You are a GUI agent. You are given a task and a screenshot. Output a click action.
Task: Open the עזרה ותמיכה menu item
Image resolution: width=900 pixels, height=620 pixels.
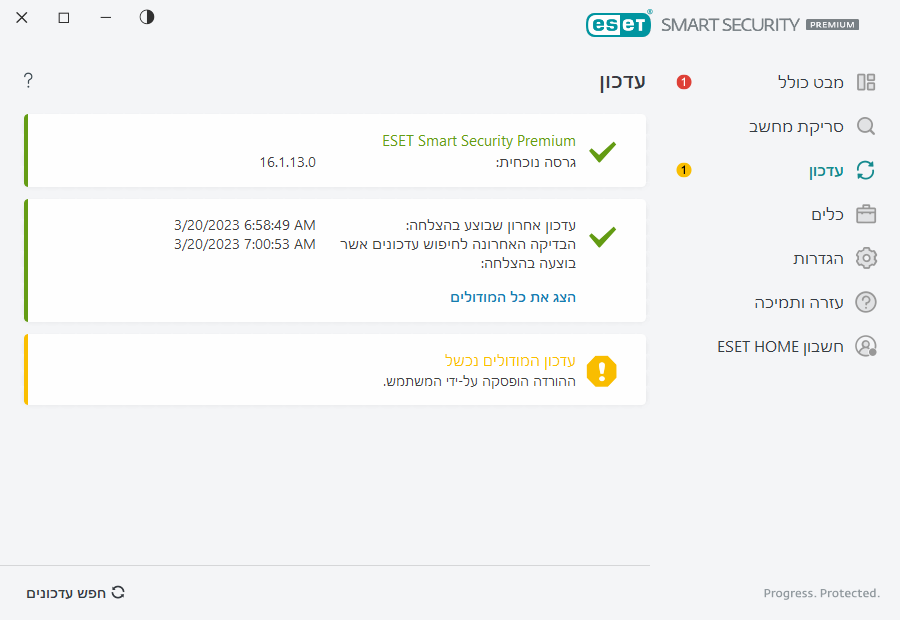(x=799, y=302)
